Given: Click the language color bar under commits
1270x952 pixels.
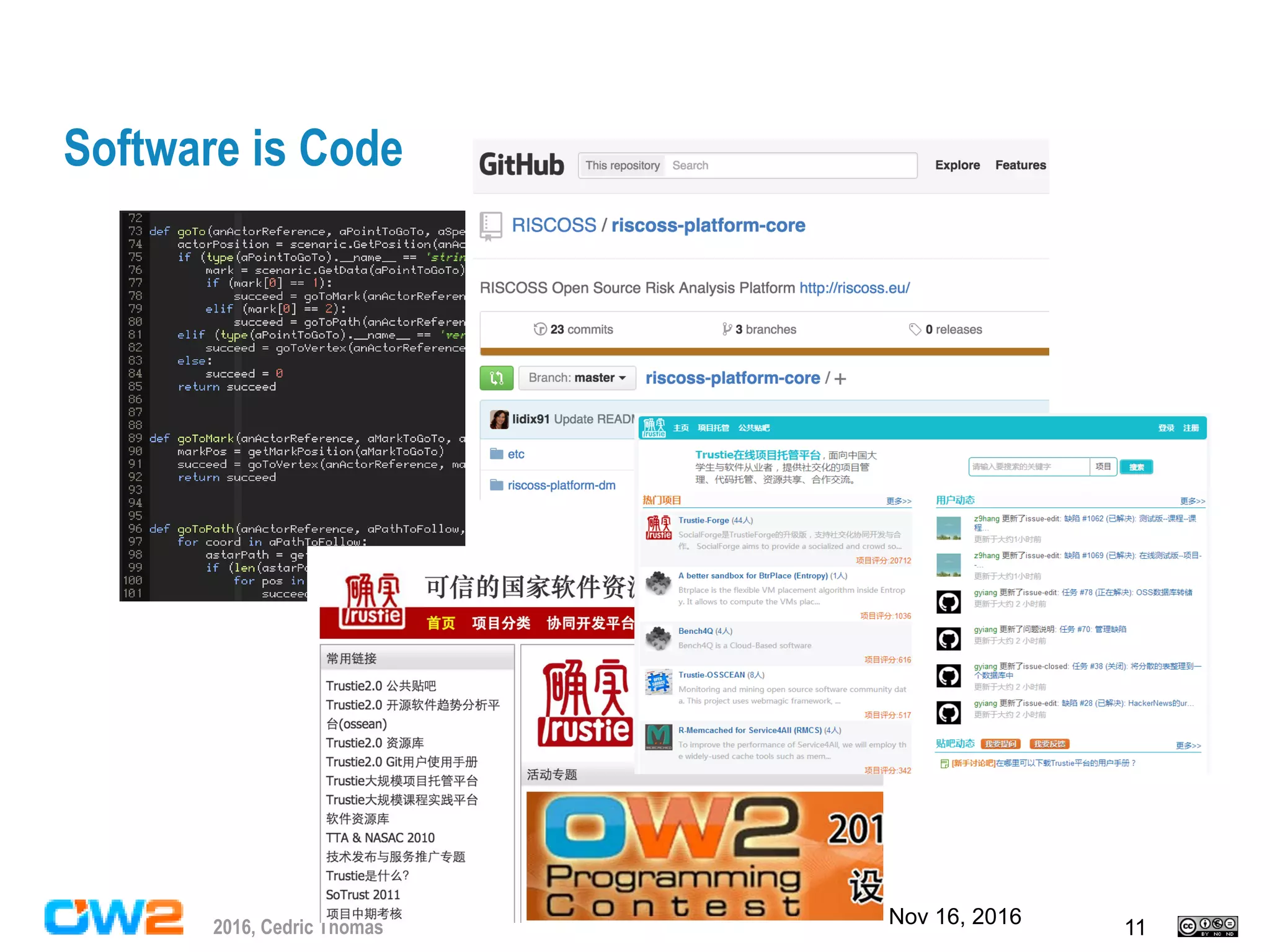Looking at the screenshot, I should (x=764, y=352).
